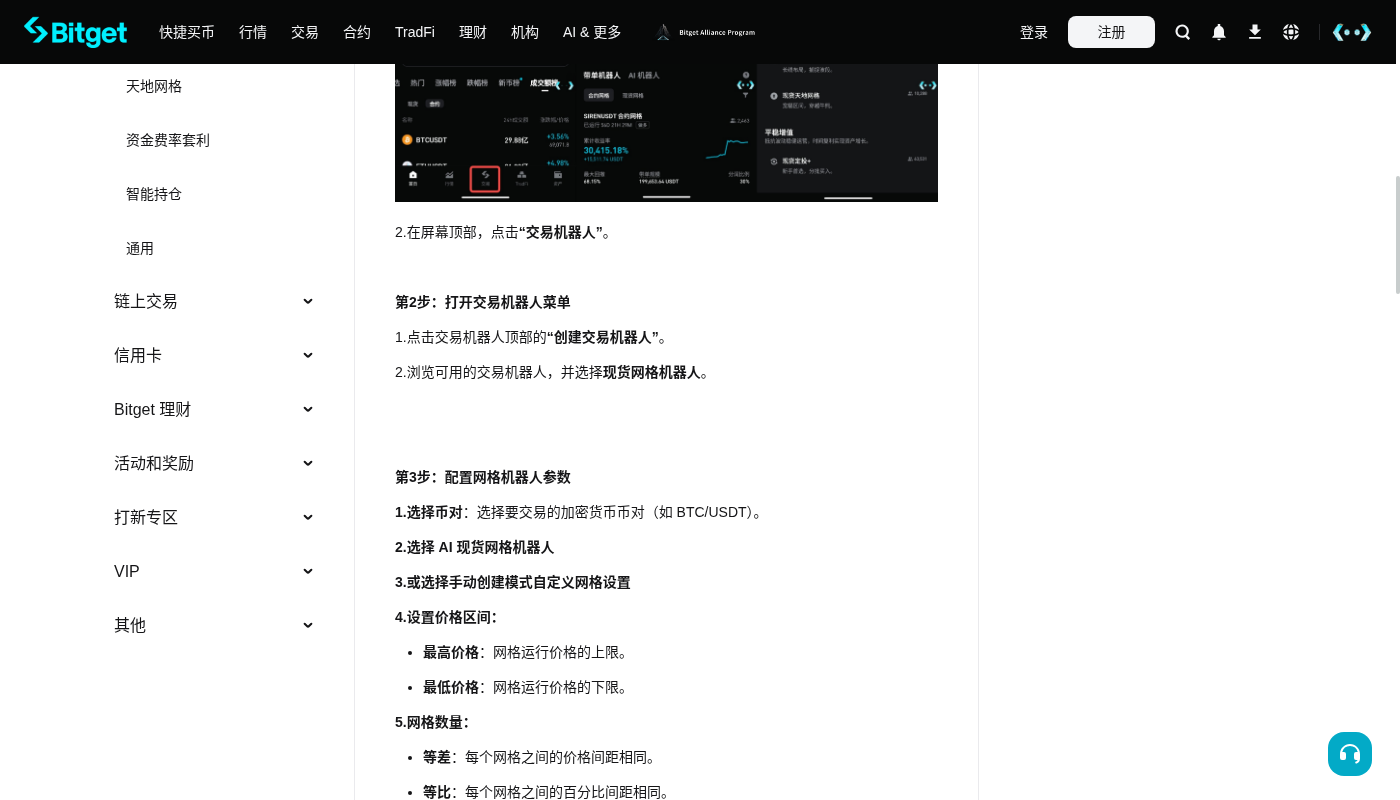Open customer support headset chat button
This screenshot has width=1400, height=800.
(1350, 754)
